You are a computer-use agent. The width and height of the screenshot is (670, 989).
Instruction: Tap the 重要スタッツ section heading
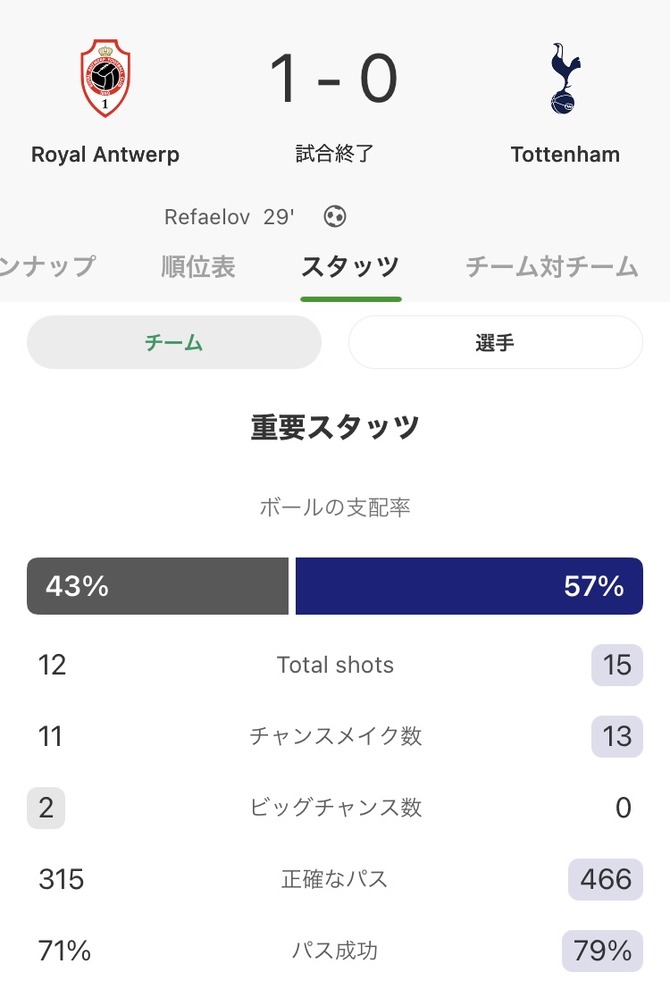point(335,427)
